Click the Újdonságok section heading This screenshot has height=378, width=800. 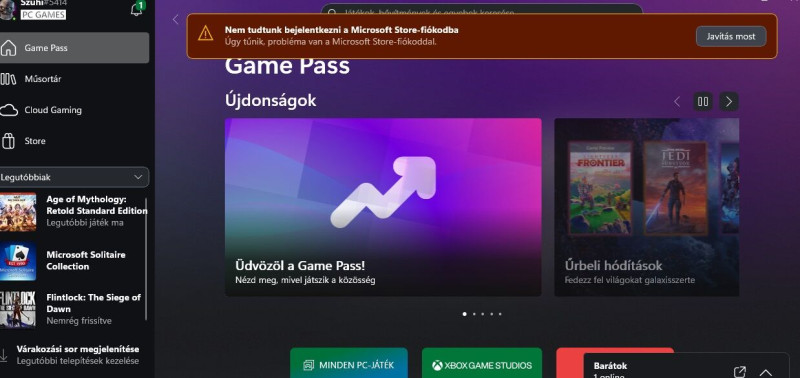click(270, 100)
